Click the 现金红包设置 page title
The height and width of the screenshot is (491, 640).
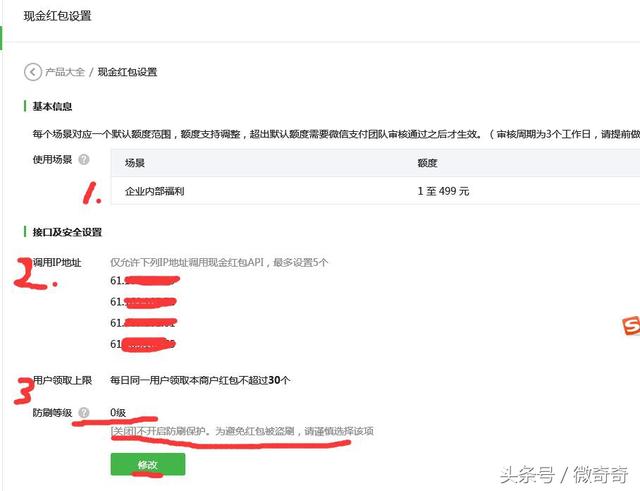[x=58, y=16]
